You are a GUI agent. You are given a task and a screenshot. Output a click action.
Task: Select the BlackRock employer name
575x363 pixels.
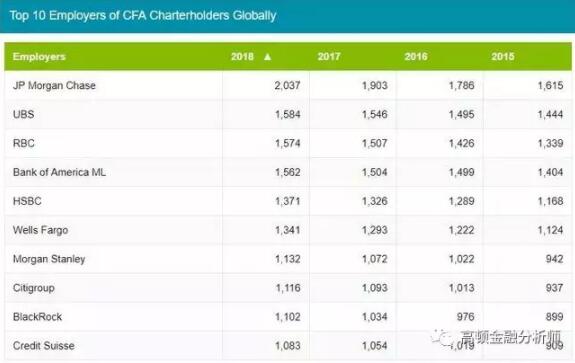click(x=37, y=317)
